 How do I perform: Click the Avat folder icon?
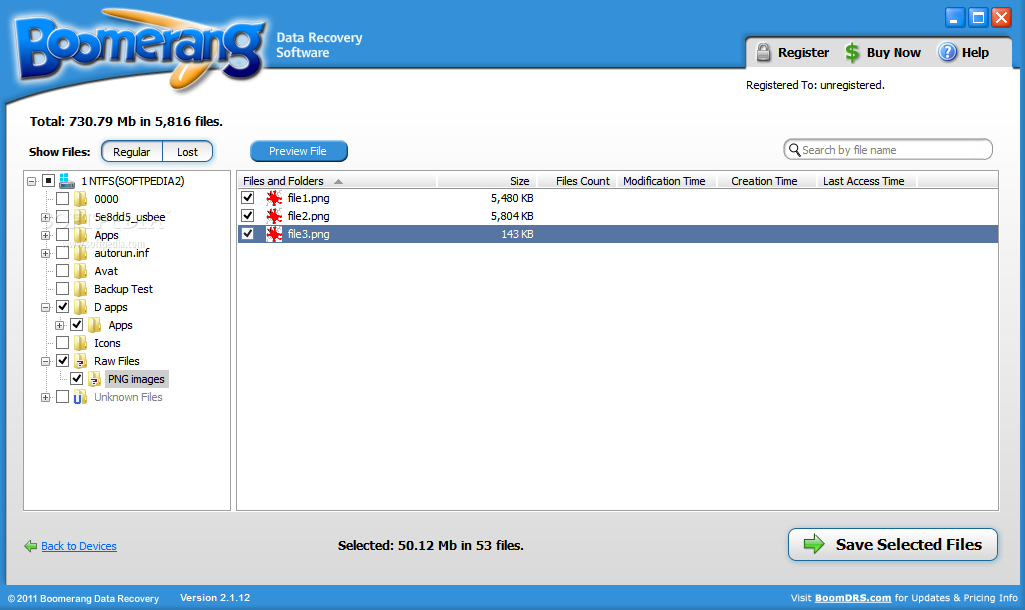coord(80,271)
